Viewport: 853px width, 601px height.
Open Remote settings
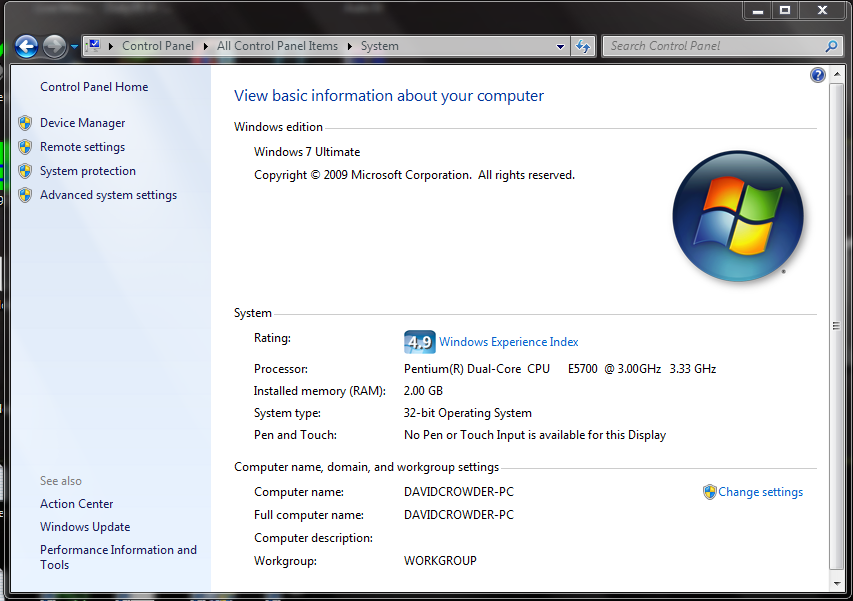pyautogui.click(x=83, y=147)
